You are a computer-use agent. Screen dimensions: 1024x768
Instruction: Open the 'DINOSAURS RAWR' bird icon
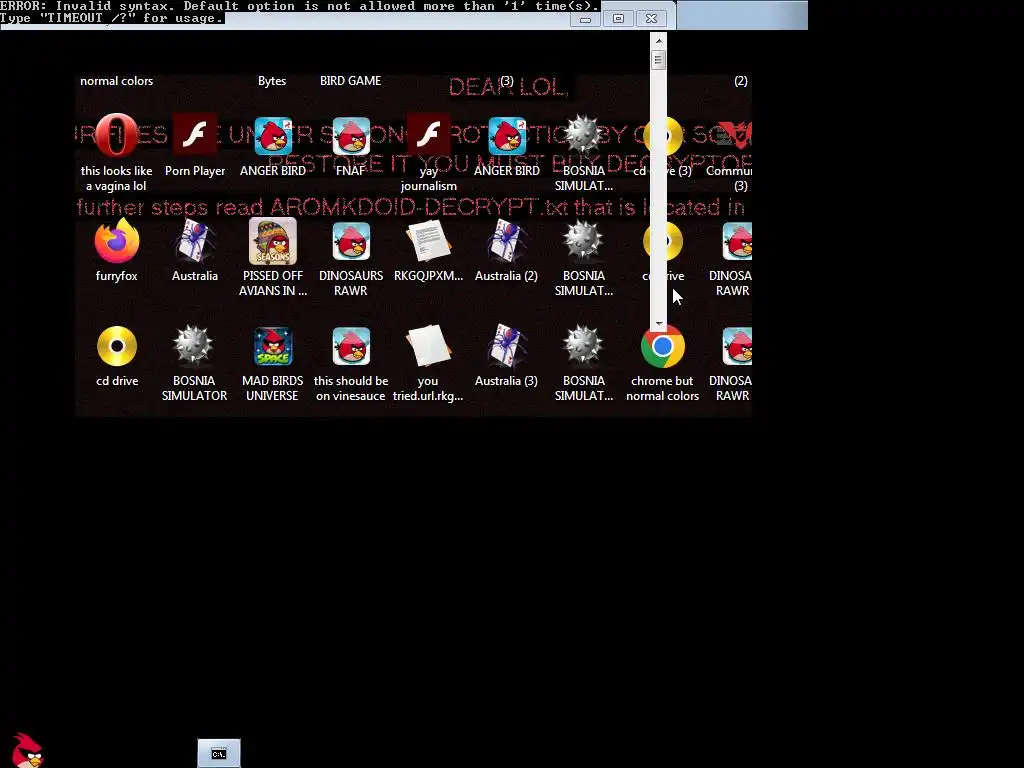pyautogui.click(x=351, y=241)
